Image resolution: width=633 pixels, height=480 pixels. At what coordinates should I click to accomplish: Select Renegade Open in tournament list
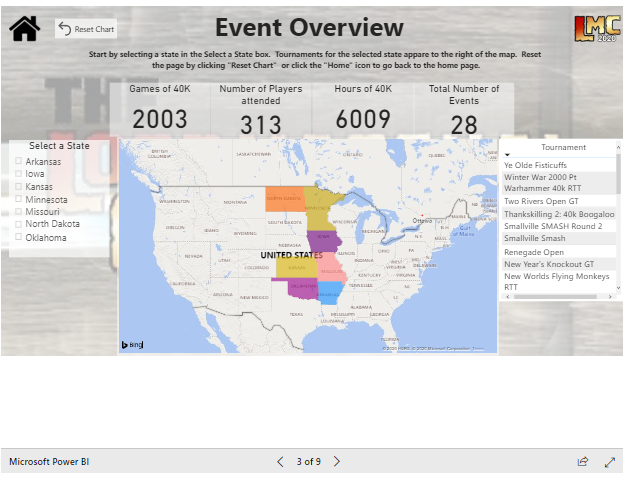[x=534, y=252]
